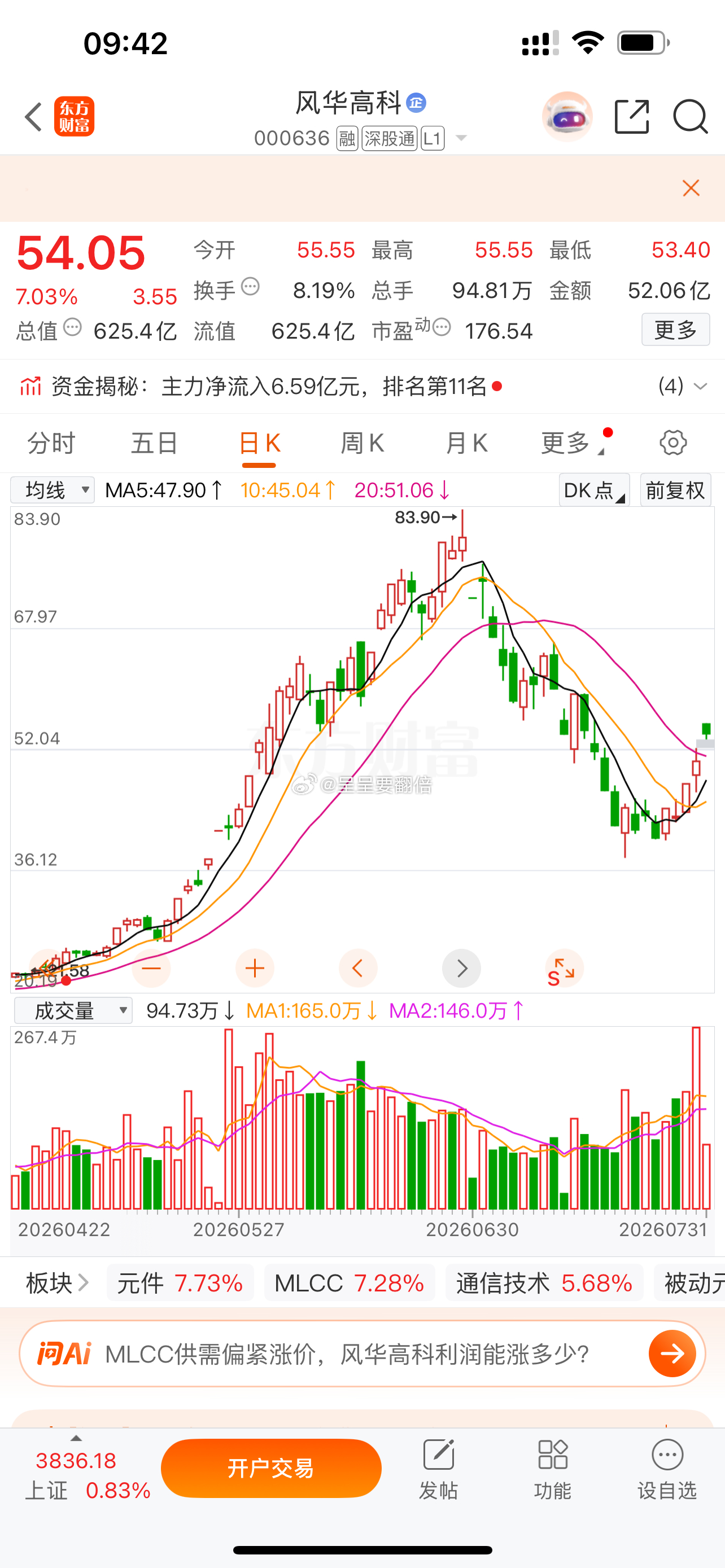Switch to the 月K tab
The image size is (725, 1568).
466,443
